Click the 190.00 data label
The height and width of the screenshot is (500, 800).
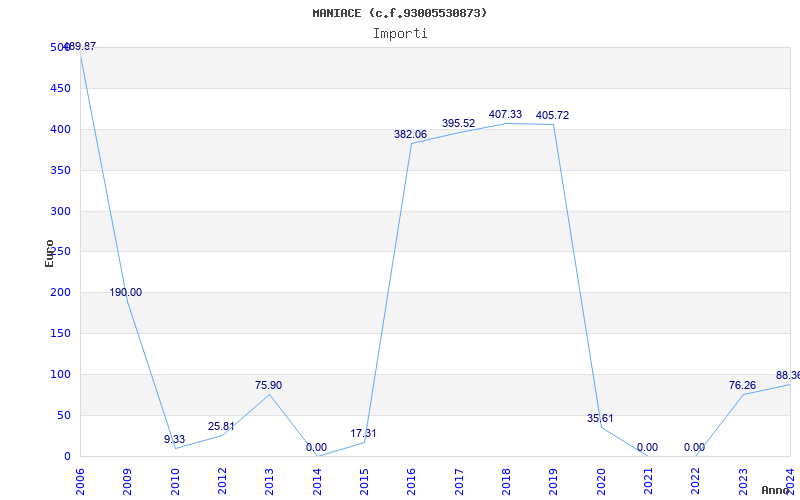pos(126,292)
